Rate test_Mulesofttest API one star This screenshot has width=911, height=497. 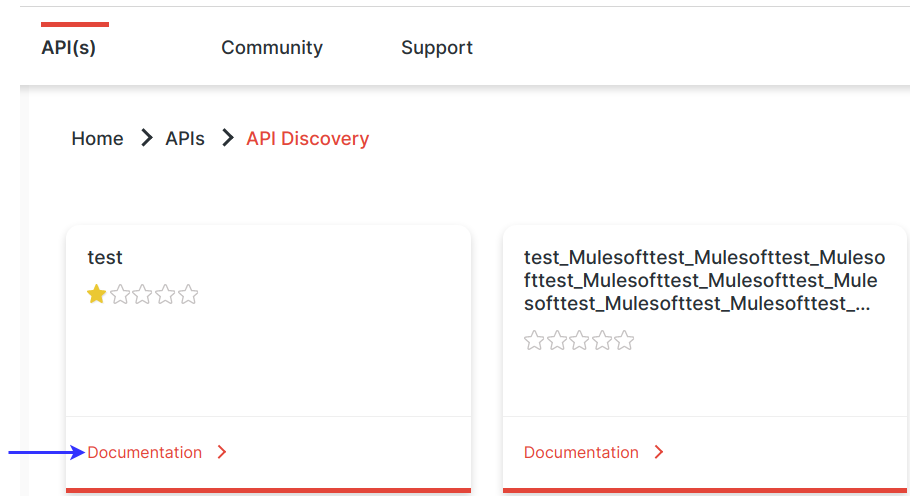pyautogui.click(x=534, y=341)
